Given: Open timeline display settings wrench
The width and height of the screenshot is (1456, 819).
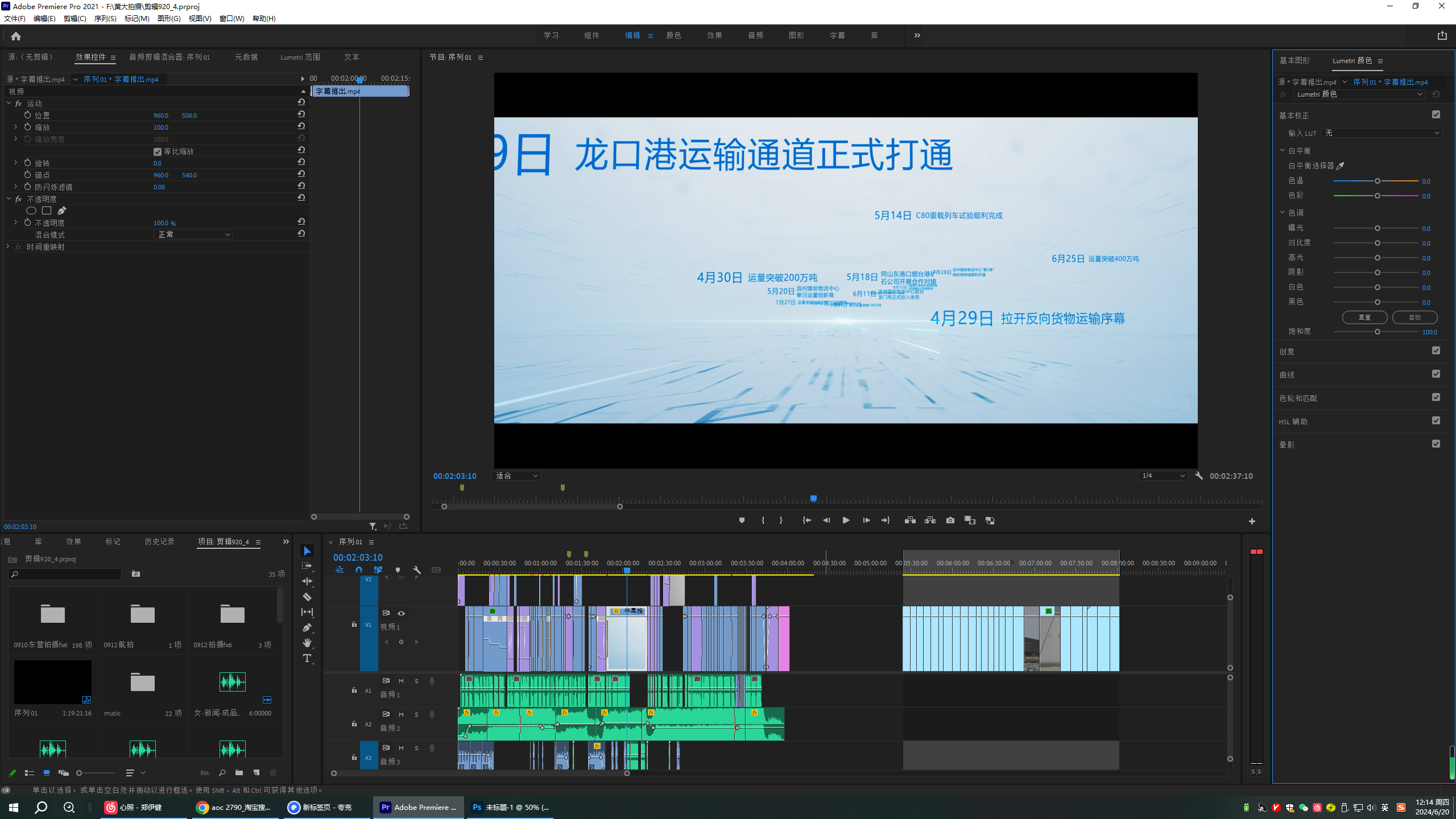Looking at the screenshot, I should pos(417,570).
